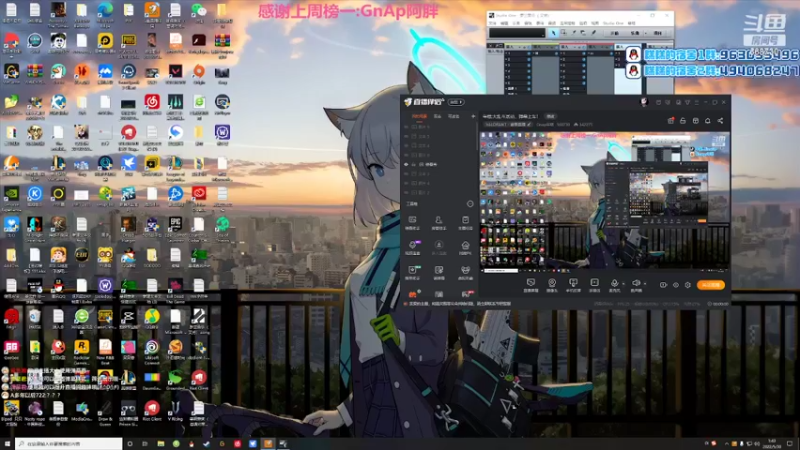
Task: Open the house-shaped tool in toolbox
Action: tap(465, 246)
